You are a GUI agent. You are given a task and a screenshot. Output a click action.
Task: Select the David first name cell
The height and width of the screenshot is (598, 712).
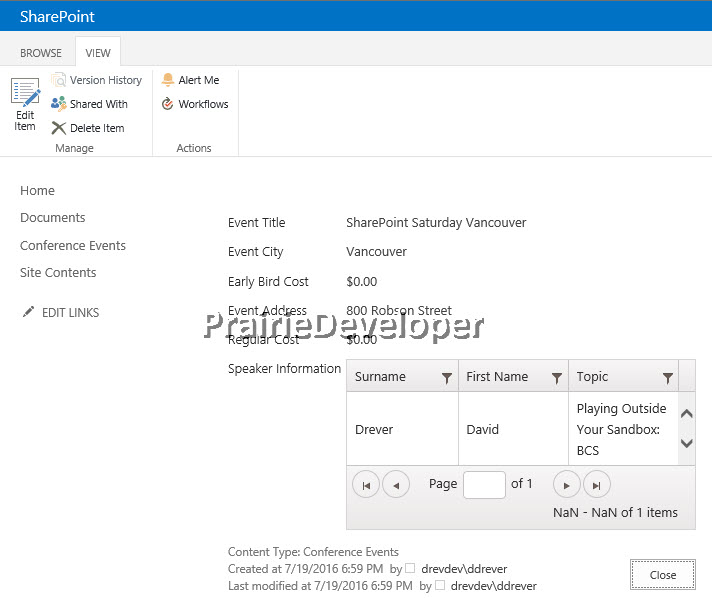[x=514, y=429]
